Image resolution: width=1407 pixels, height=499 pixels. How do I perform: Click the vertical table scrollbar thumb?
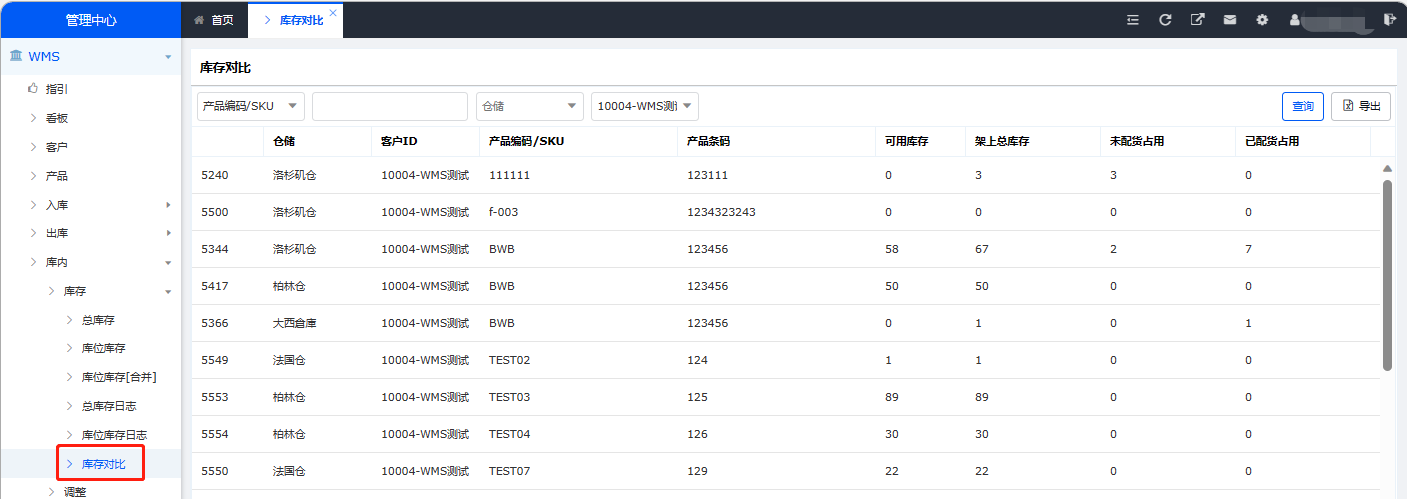[1387, 275]
